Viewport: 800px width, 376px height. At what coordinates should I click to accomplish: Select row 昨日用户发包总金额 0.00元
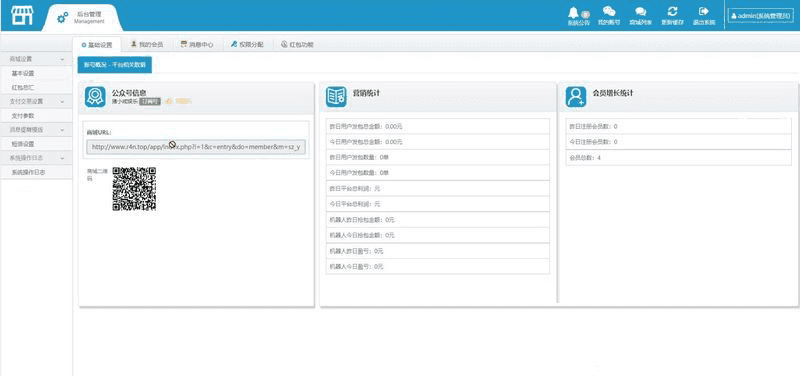(x=437, y=126)
